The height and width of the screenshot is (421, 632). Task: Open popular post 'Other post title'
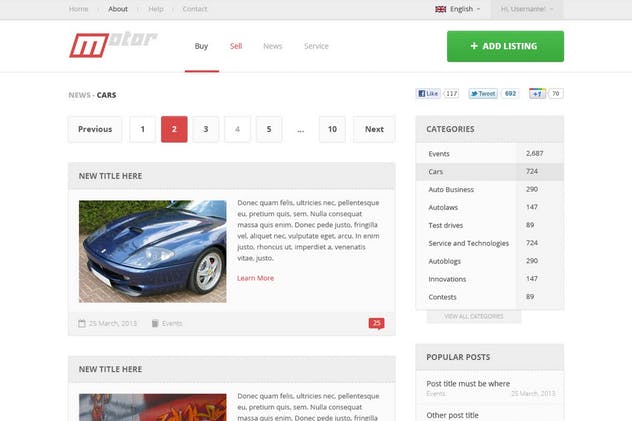(x=452, y=415)
